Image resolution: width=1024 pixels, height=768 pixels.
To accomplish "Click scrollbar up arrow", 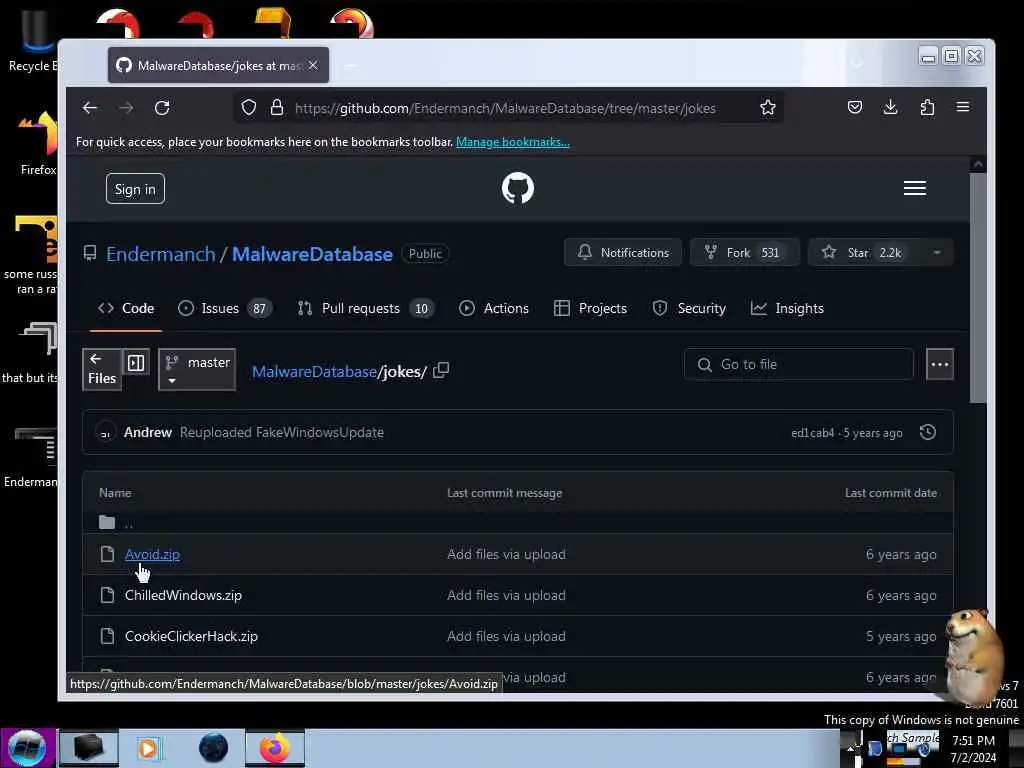I will coord(978,165).
